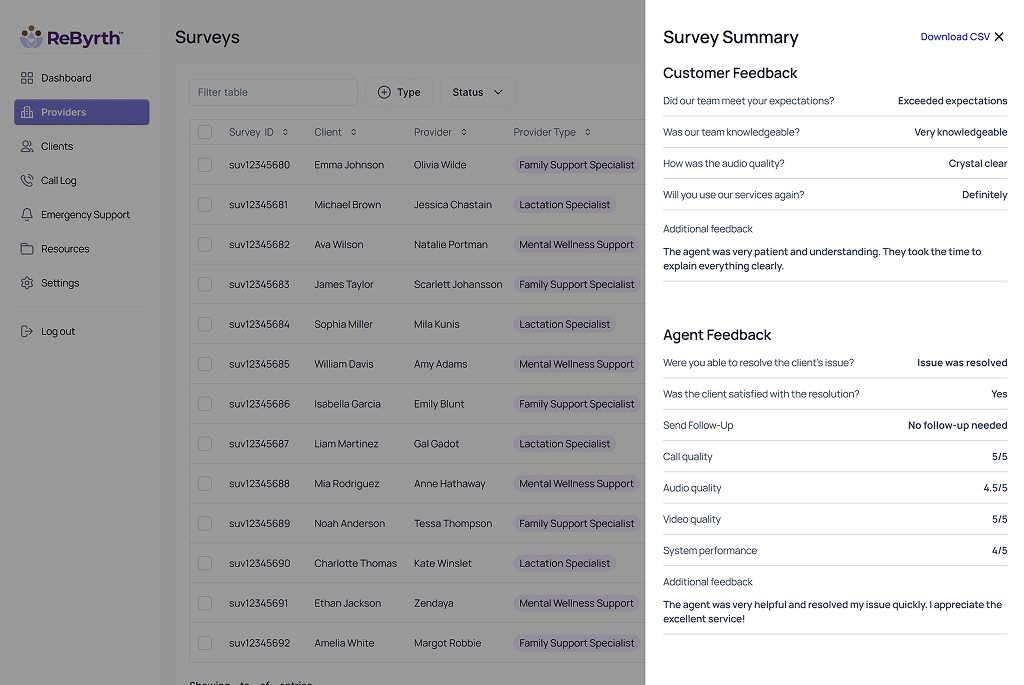Click the Resources folder icon
The image size is (1024, 685).
click(x=27, y=249)
